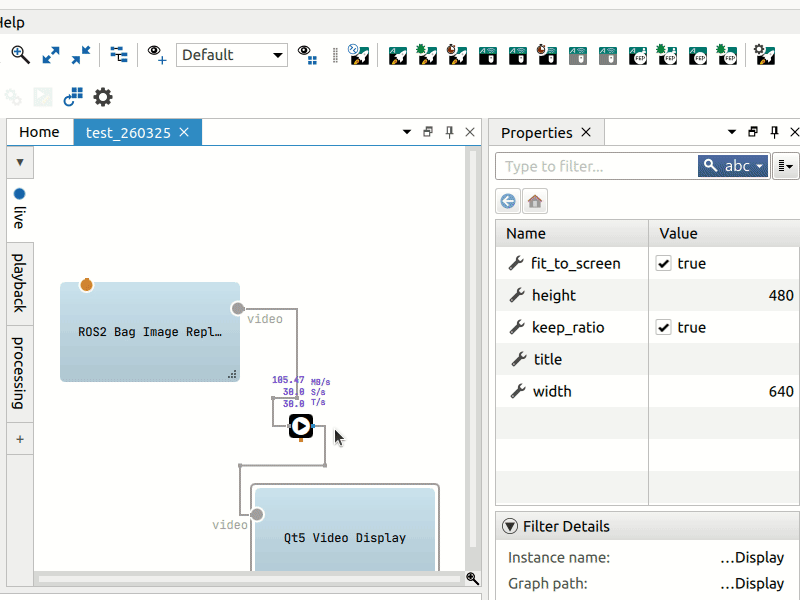Open settings with the large gear icon

[103, 97]
